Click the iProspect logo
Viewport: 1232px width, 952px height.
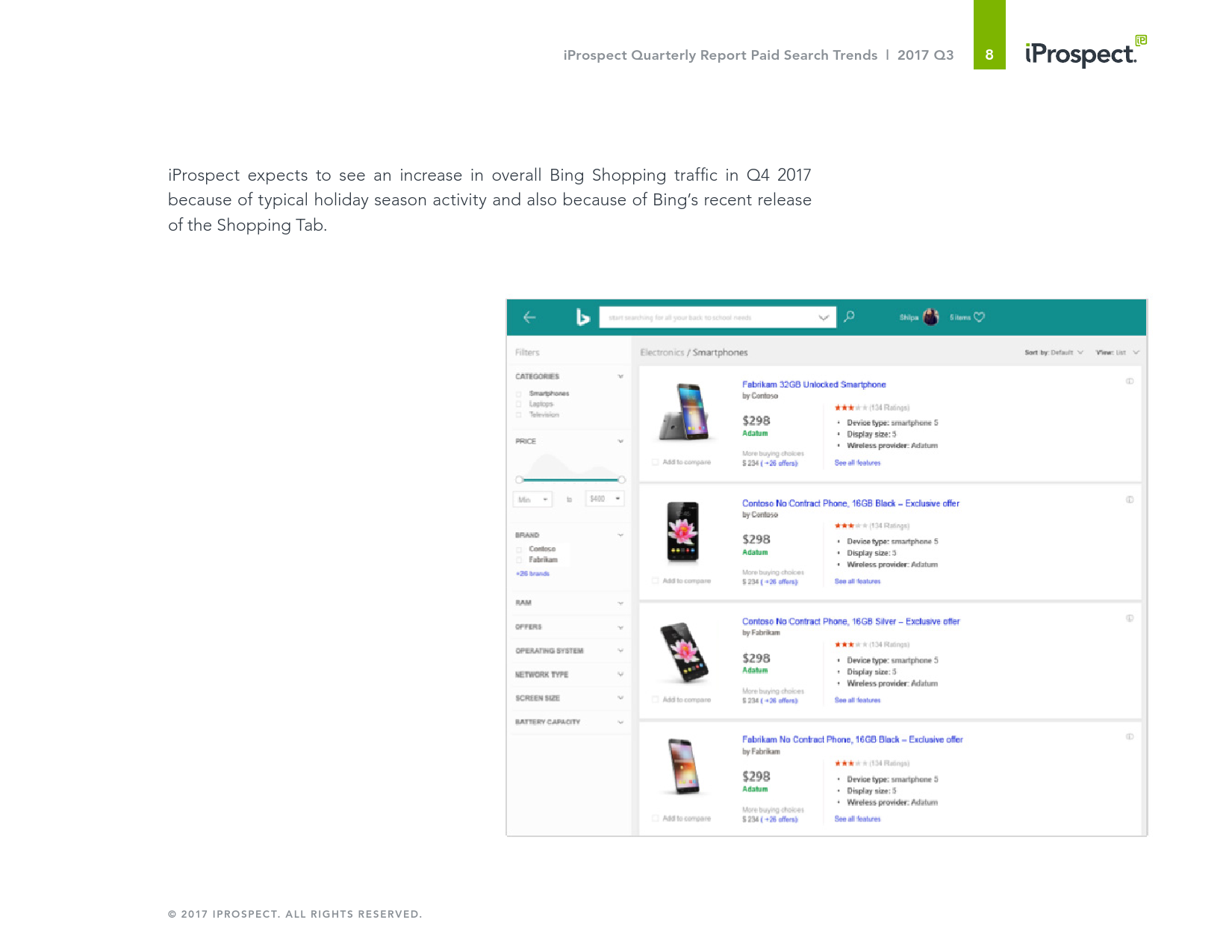tap(1086, 52)
